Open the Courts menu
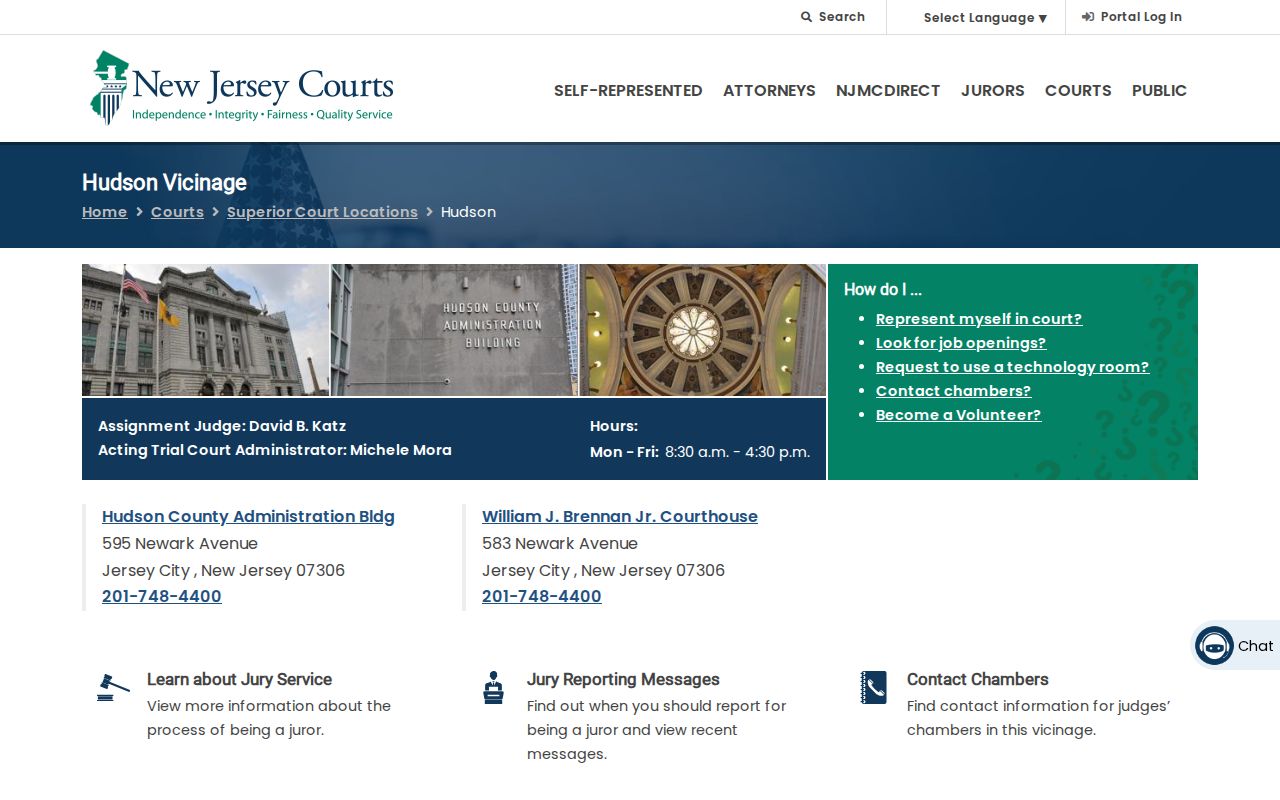 point(1078,90)
